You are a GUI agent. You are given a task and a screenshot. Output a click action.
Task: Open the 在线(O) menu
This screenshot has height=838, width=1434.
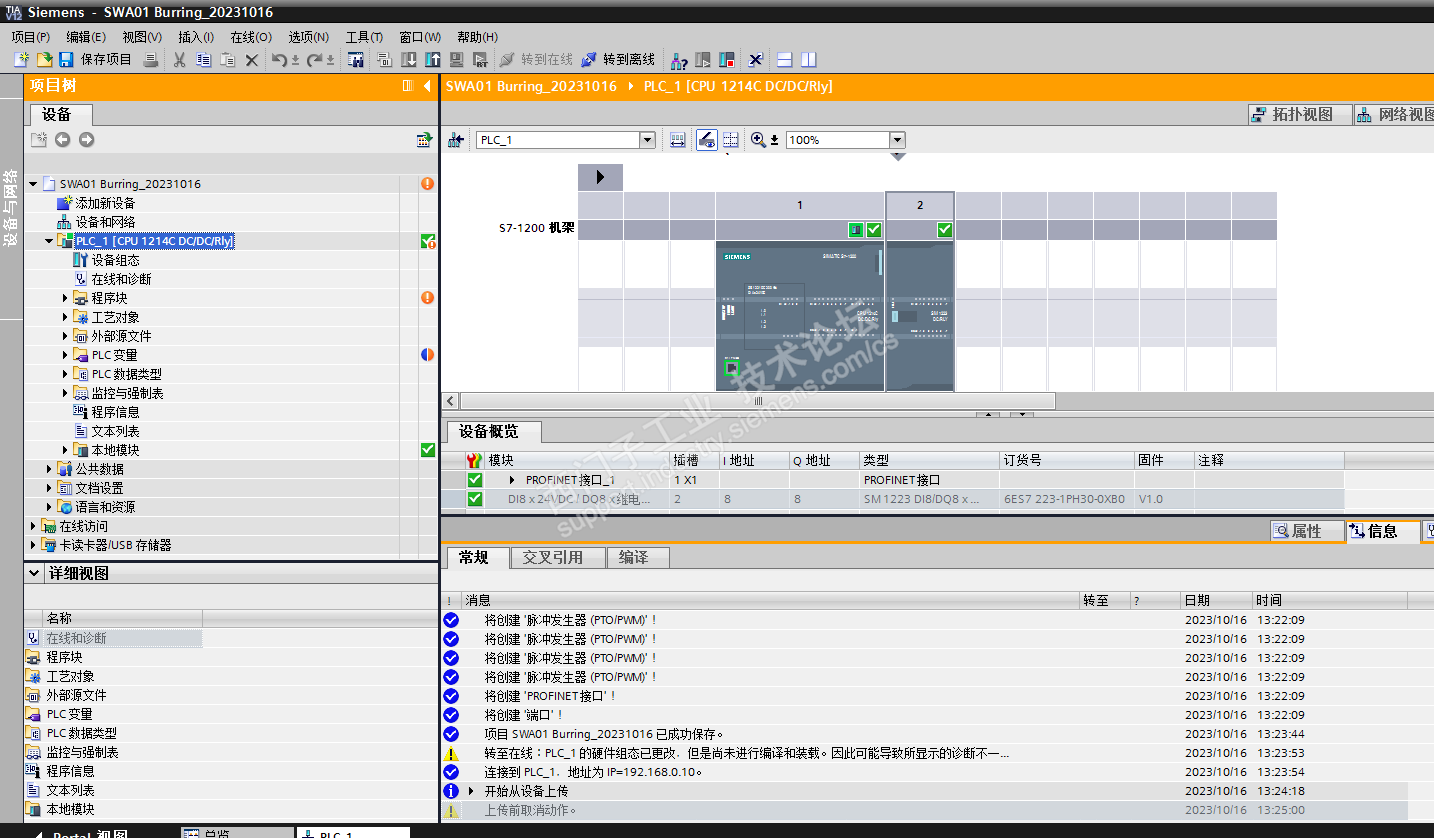click(251, 37)
